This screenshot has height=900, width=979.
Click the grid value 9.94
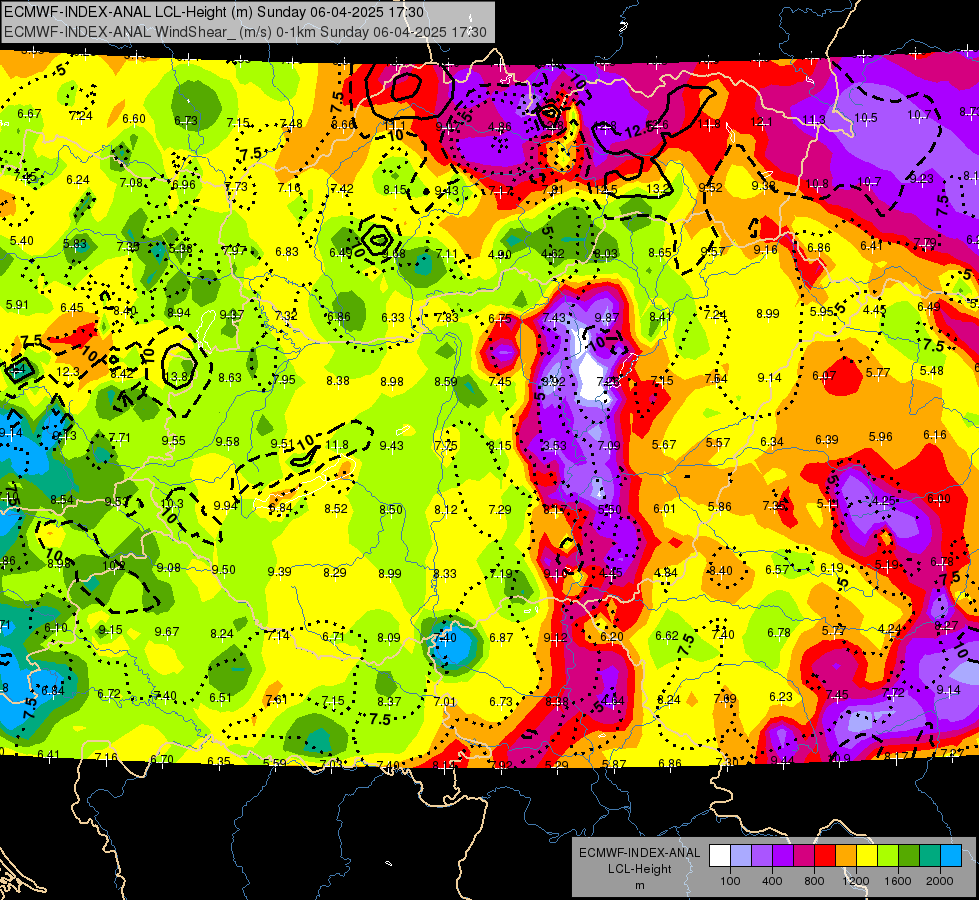click(225, 505)
